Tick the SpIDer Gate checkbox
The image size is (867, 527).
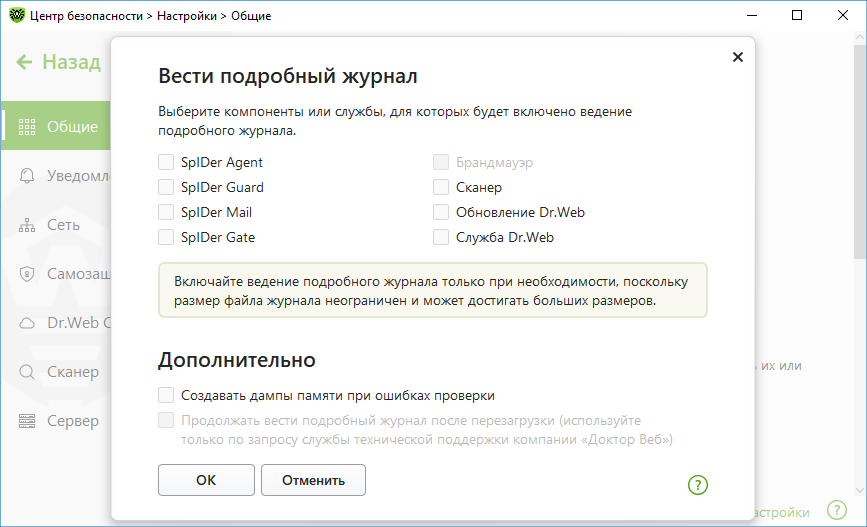click(x=166, y=237)
